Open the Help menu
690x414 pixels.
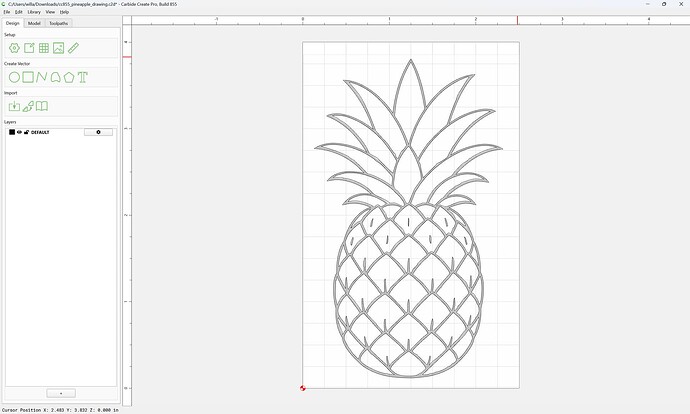pos(64,12)
